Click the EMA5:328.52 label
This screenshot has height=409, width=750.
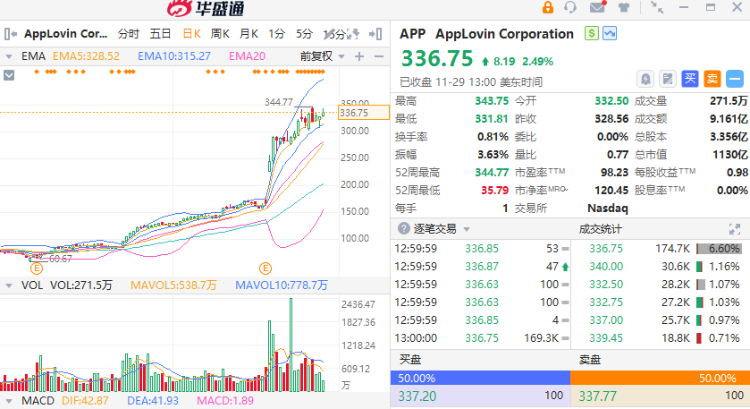click(86, 56)
